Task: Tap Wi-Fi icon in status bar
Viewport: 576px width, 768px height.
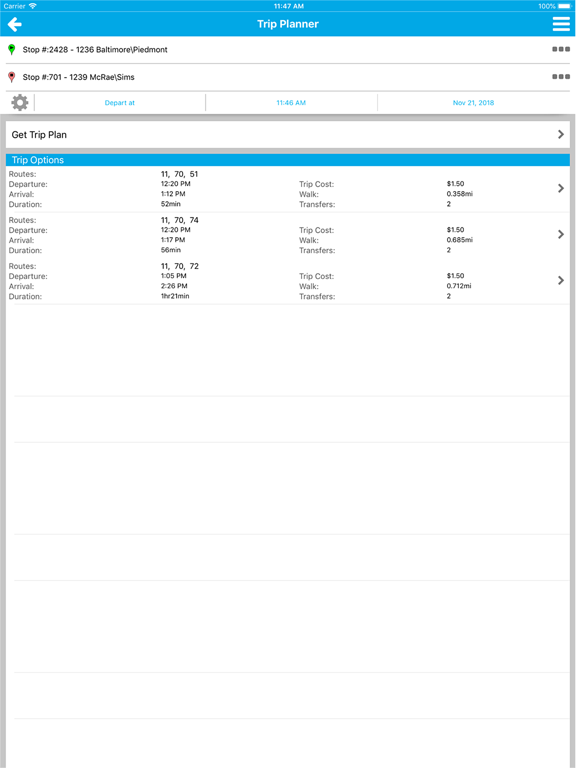Action: [x=33, y=6]
